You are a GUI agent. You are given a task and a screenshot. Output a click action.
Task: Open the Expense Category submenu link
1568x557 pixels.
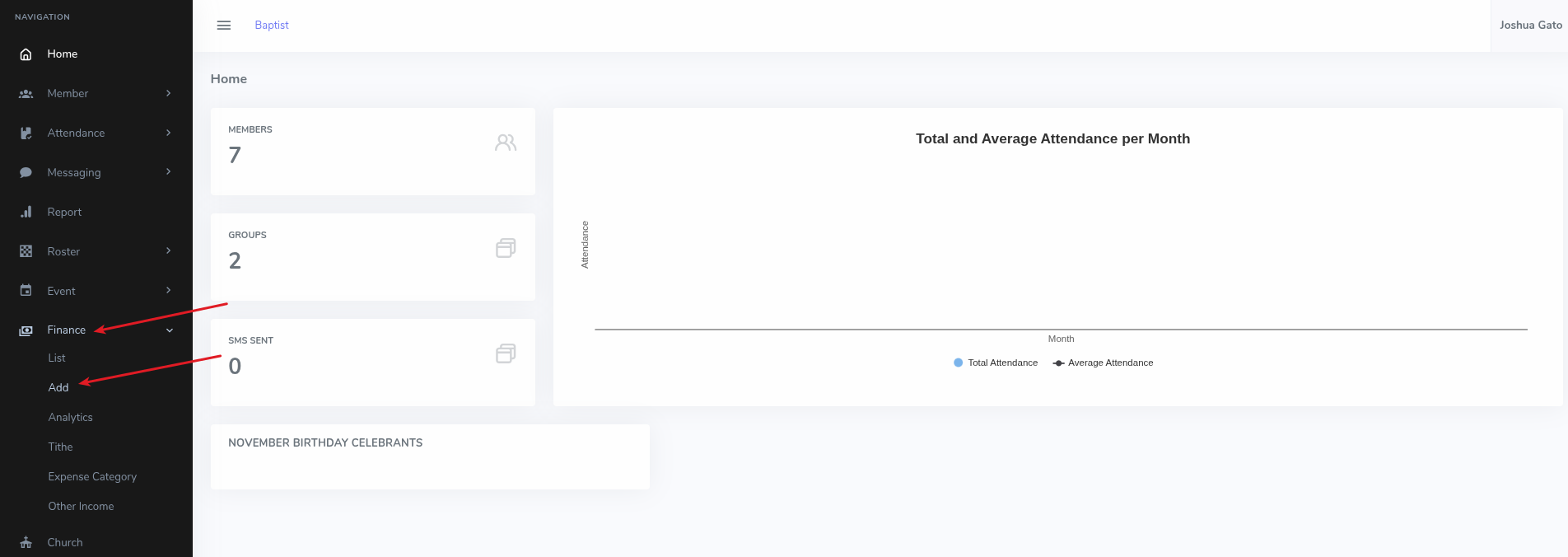(x=92, y=477)
